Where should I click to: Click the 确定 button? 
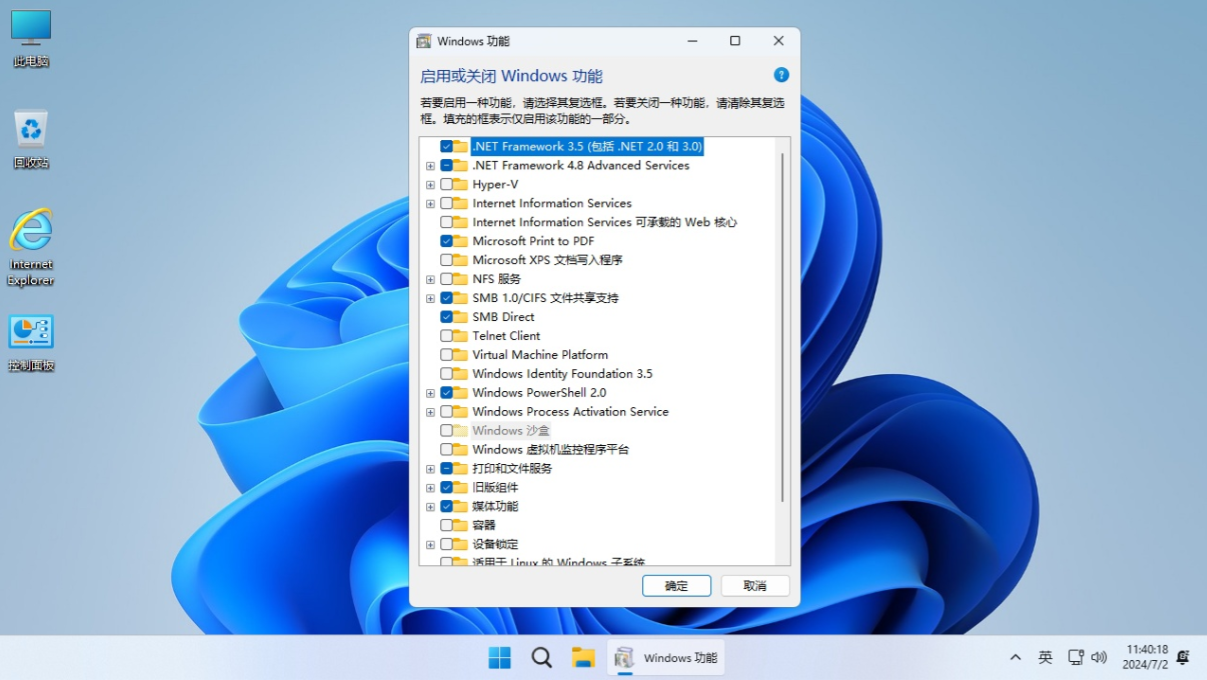[676, 586]
